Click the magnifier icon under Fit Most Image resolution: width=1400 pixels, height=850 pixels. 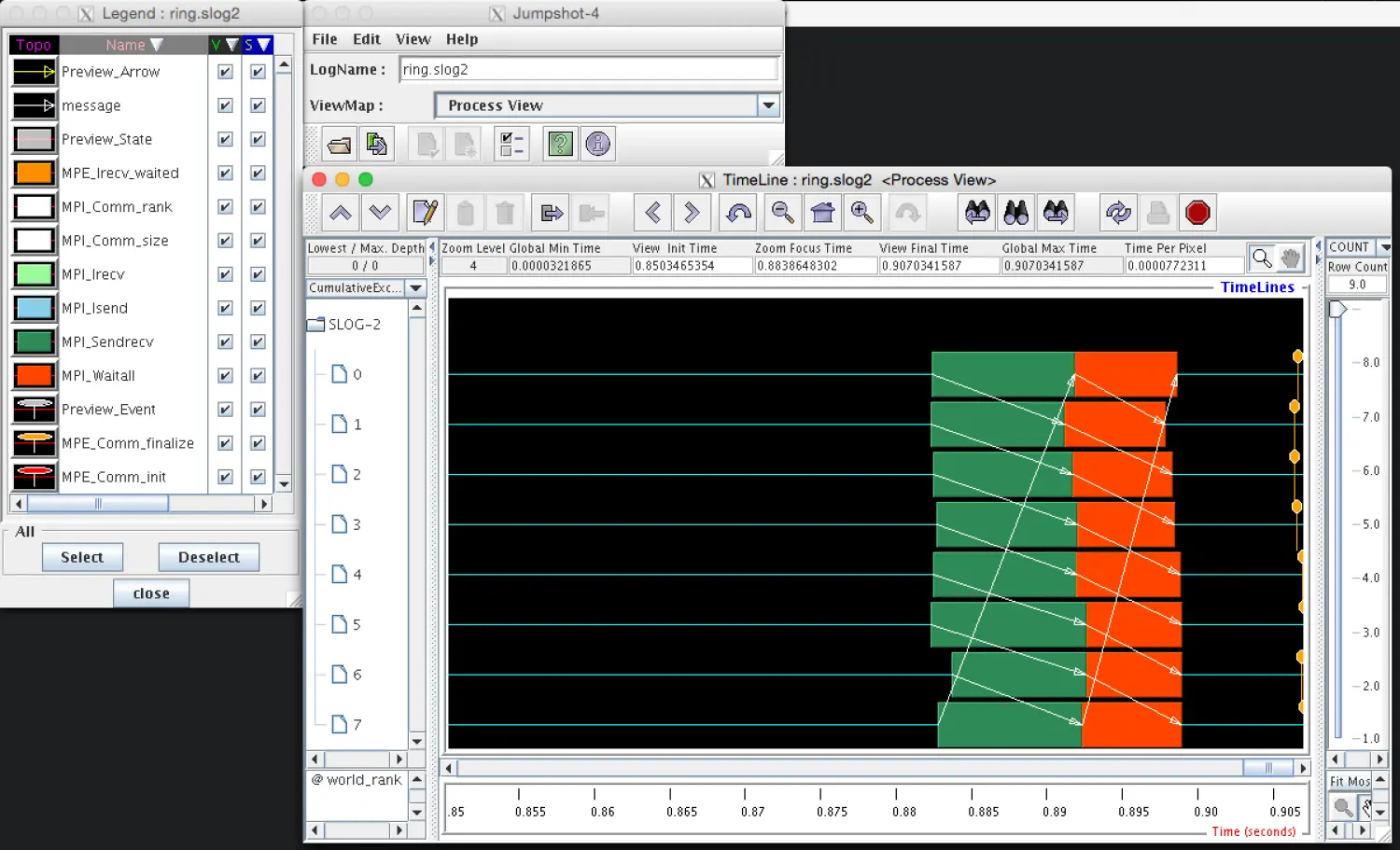[x=1342, y=806]
